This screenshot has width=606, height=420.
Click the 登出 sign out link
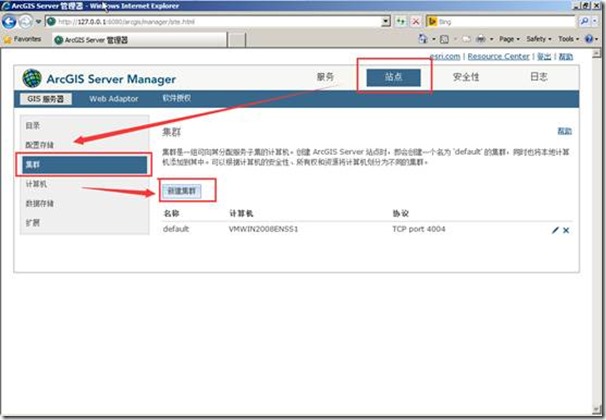pos(544,56)
